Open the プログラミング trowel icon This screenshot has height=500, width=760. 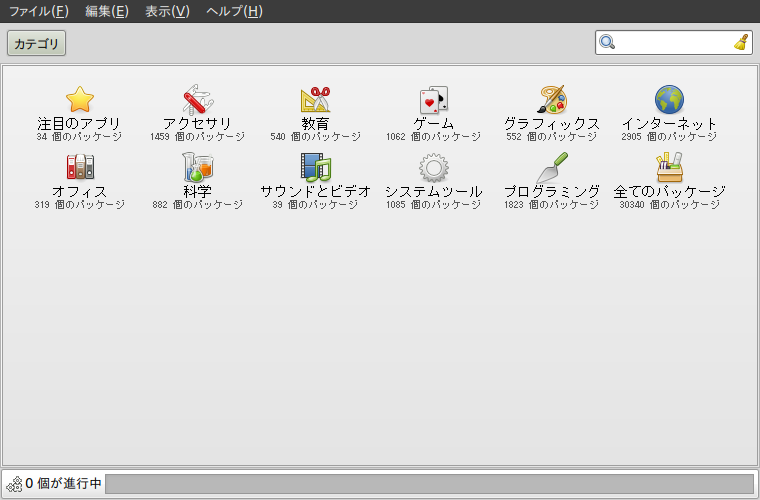[552, 168]
